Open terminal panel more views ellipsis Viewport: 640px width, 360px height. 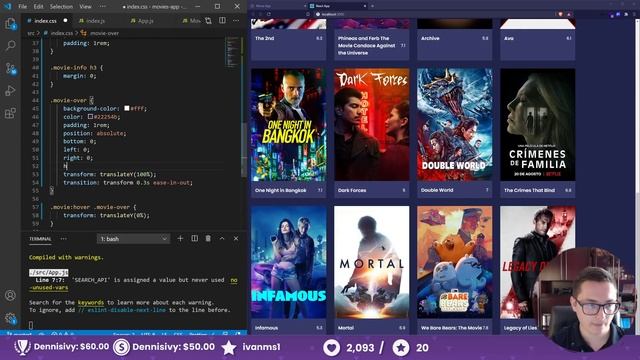pyautogui.click(x=63, y=239)
